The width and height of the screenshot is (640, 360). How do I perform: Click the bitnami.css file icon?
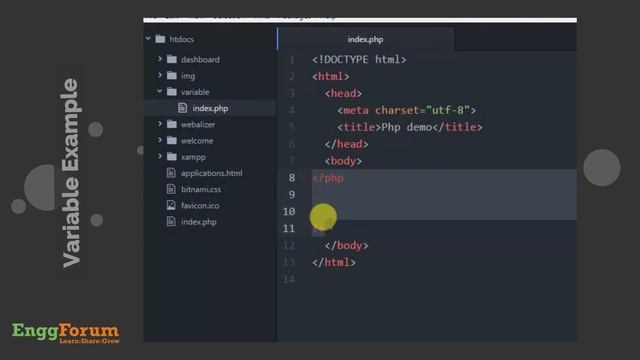[171, 189]
